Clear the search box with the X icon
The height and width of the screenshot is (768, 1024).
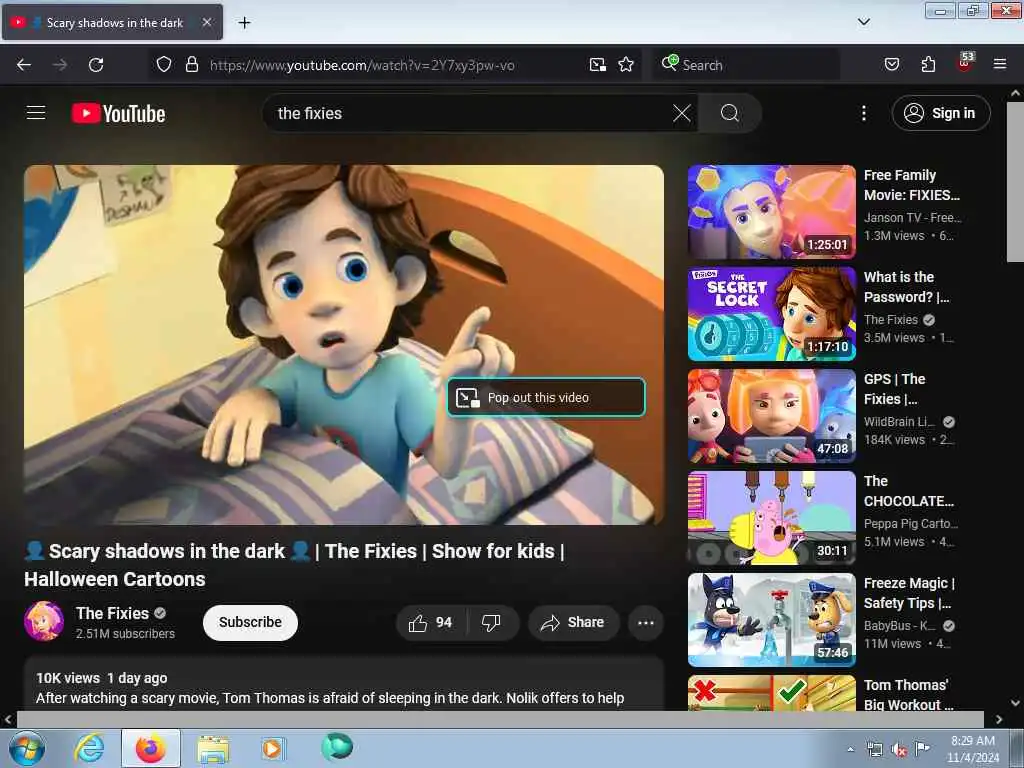pos(682,113)
